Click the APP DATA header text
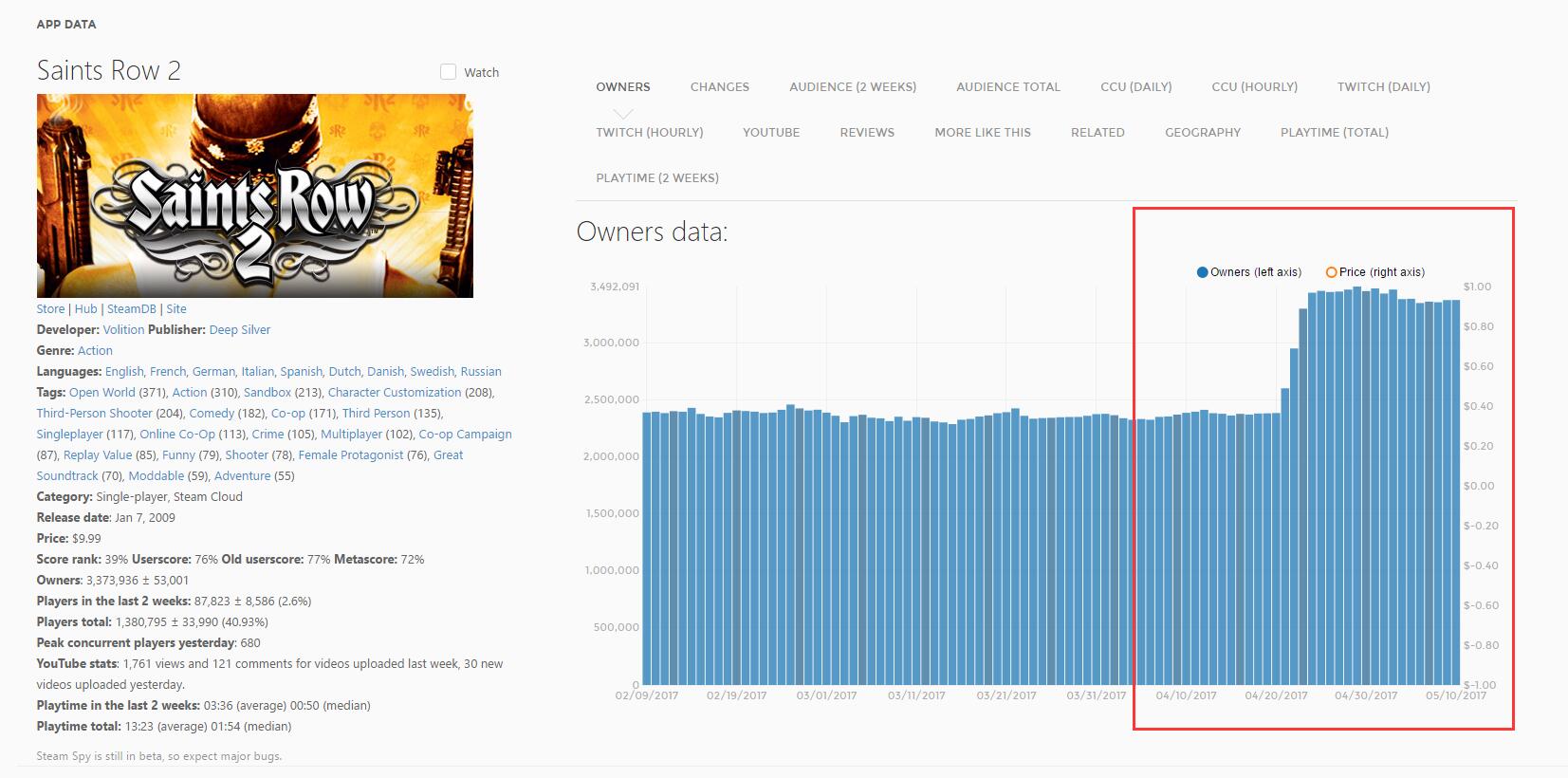Viewport: 1568px width, 778px height. click(66, 24)
